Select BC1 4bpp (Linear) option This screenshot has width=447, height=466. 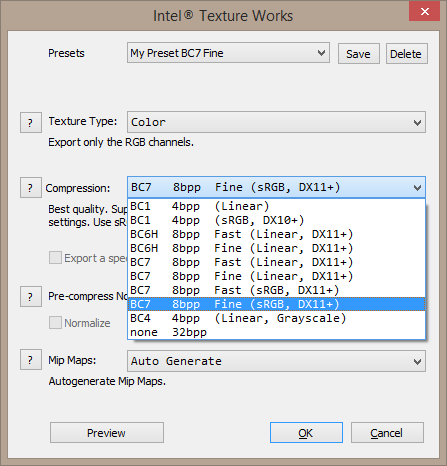[276, 206]
